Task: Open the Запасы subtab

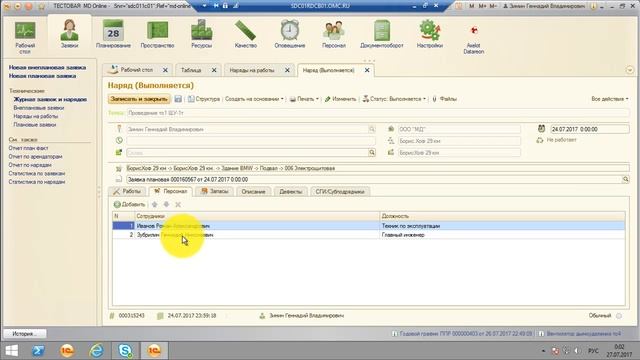Action: [x=215, y=191]
